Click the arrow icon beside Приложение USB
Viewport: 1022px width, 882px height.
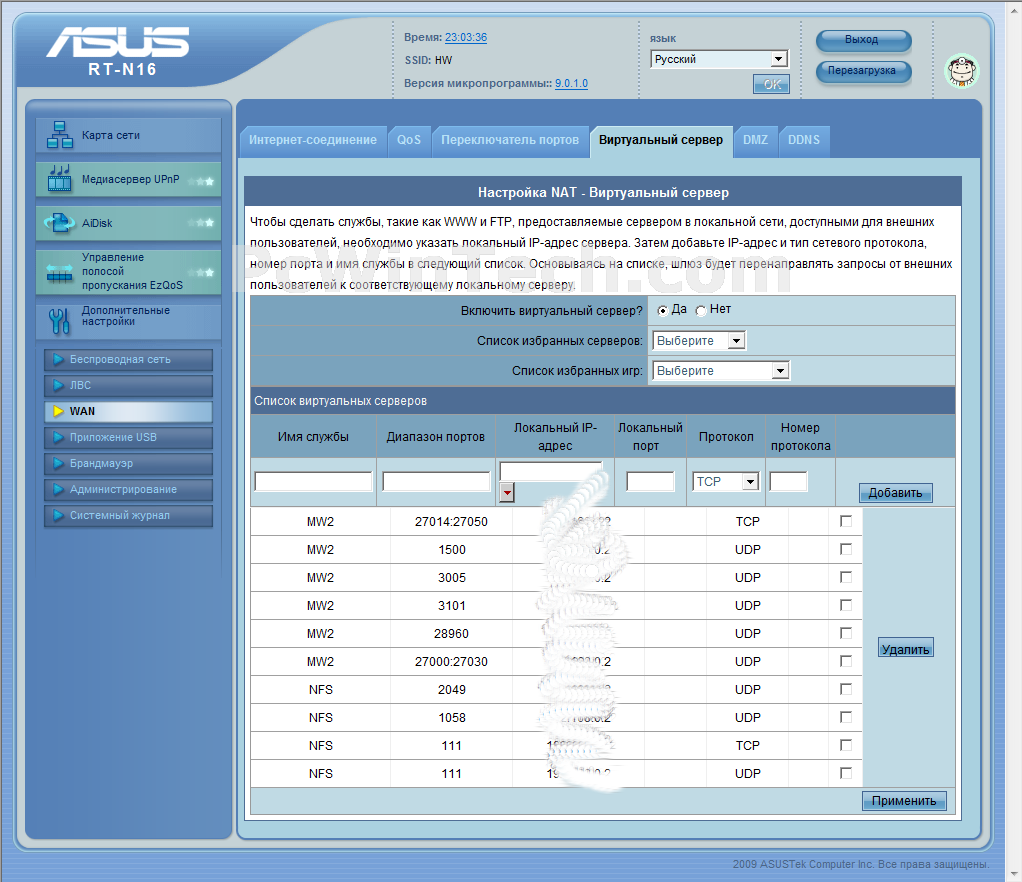58,437
